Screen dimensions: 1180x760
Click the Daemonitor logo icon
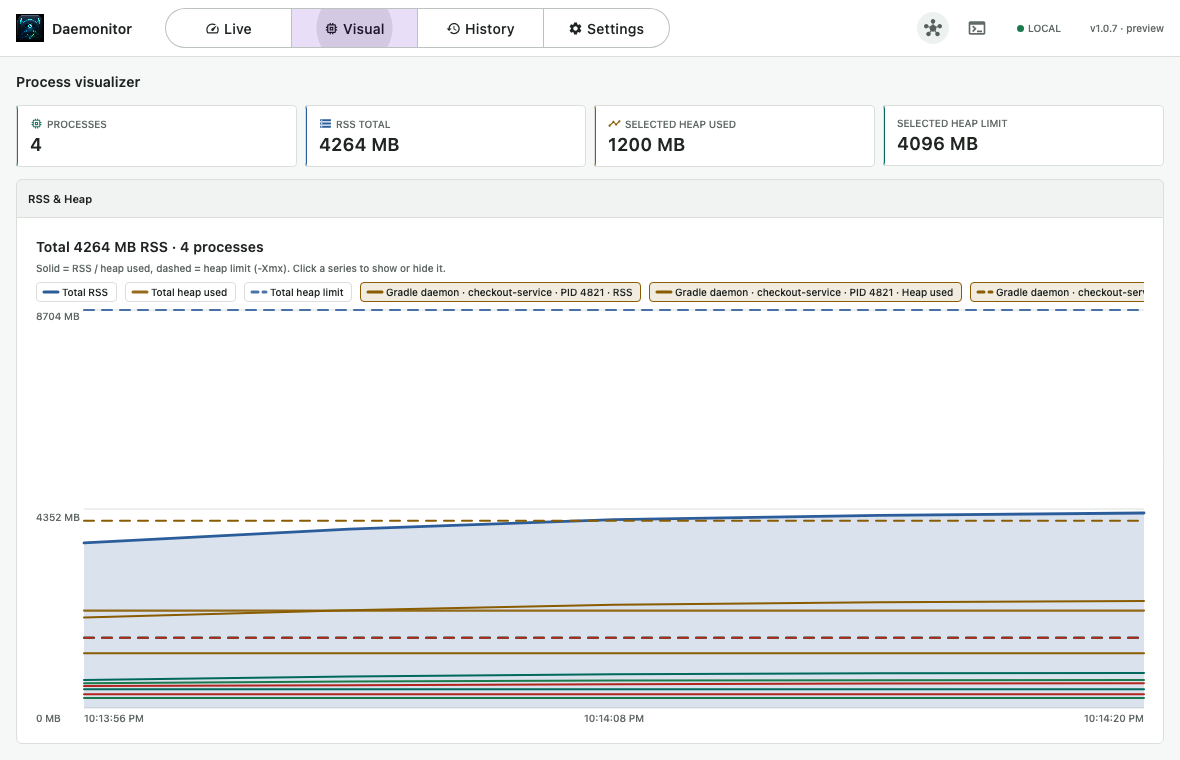click(30, 29)
